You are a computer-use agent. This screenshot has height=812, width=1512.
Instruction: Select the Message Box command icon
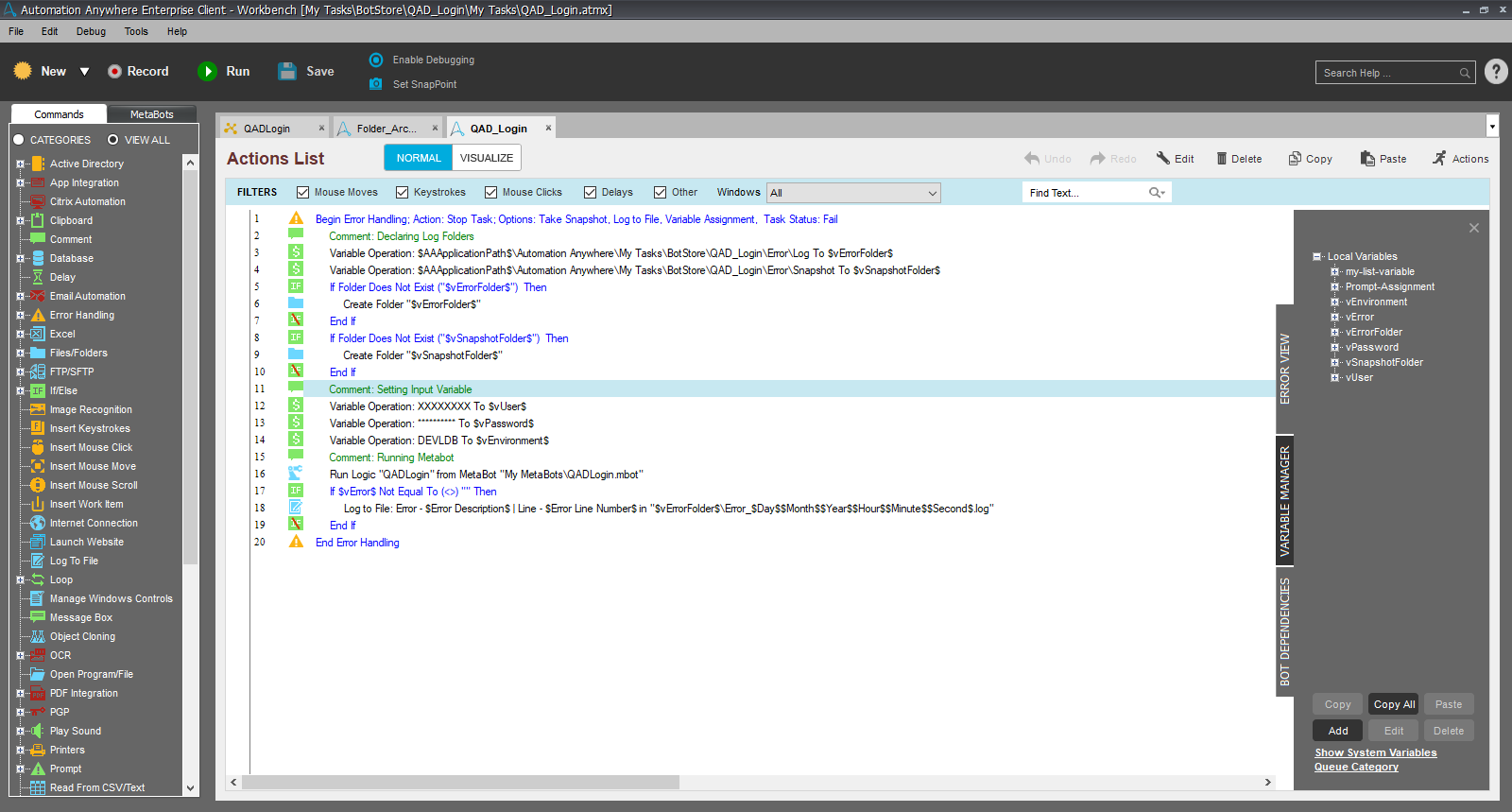tap(38, 617)
